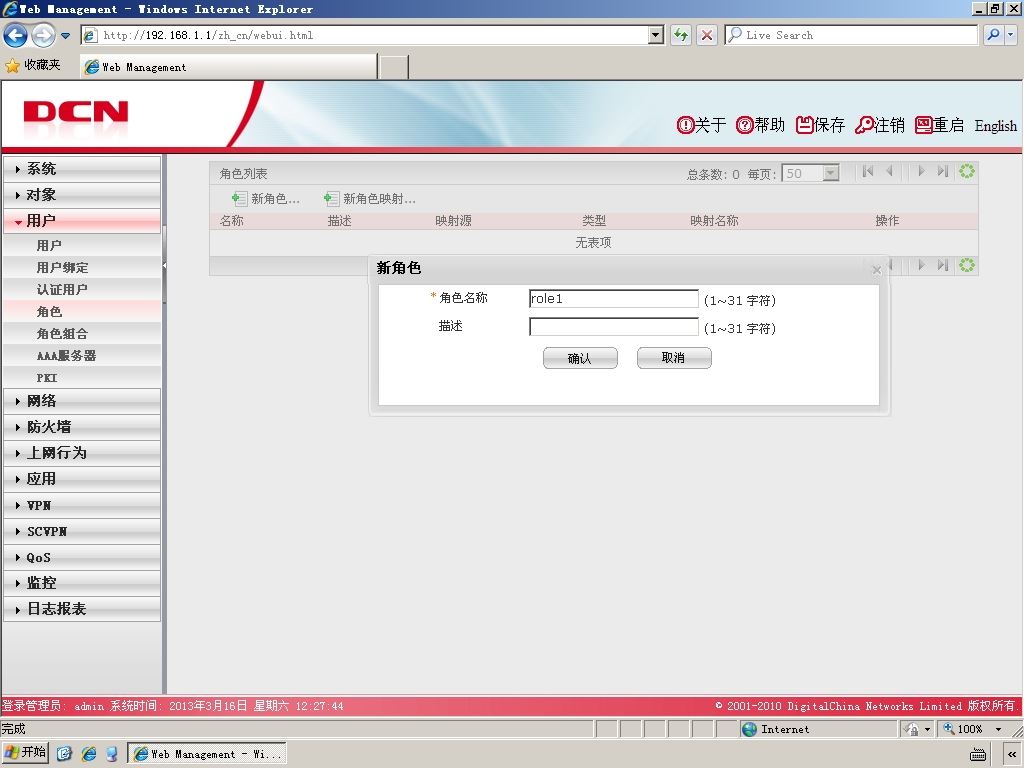Expand the 上网行为 menu section
The height and width of the screenshot is (768, 1024).
coord(82,453)
